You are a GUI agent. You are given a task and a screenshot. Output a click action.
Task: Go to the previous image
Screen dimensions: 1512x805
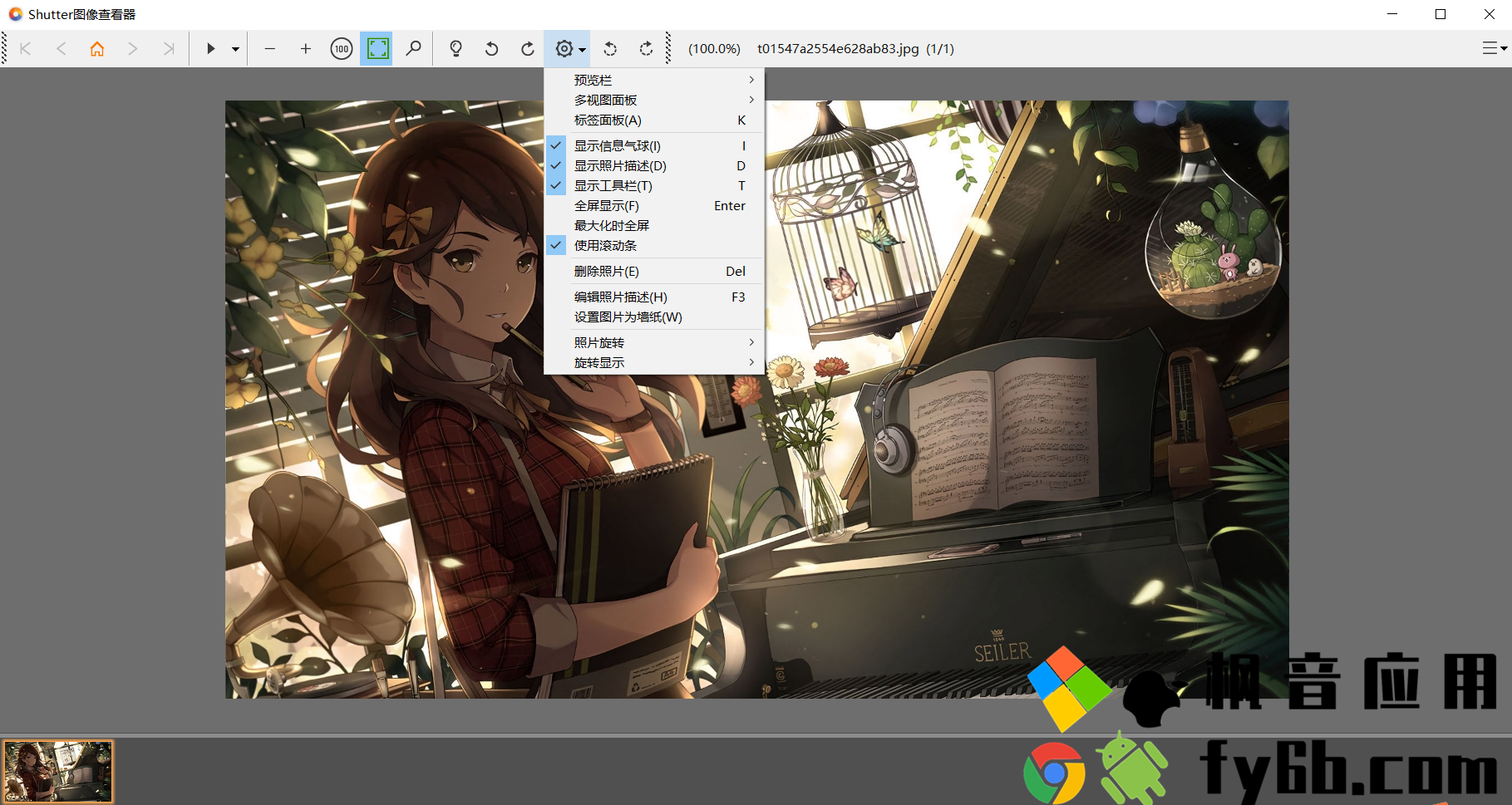click(x=62, y=49)
